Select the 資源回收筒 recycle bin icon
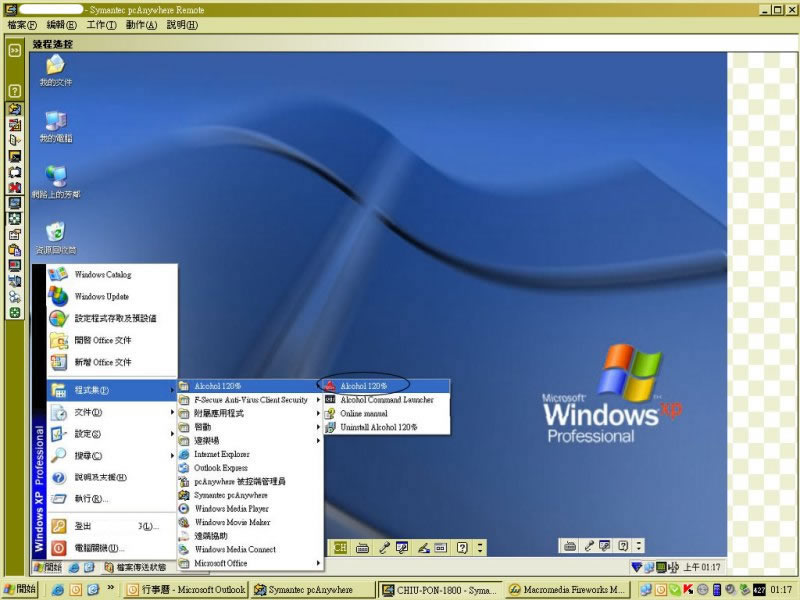800x600 pixels. [56, 238]
